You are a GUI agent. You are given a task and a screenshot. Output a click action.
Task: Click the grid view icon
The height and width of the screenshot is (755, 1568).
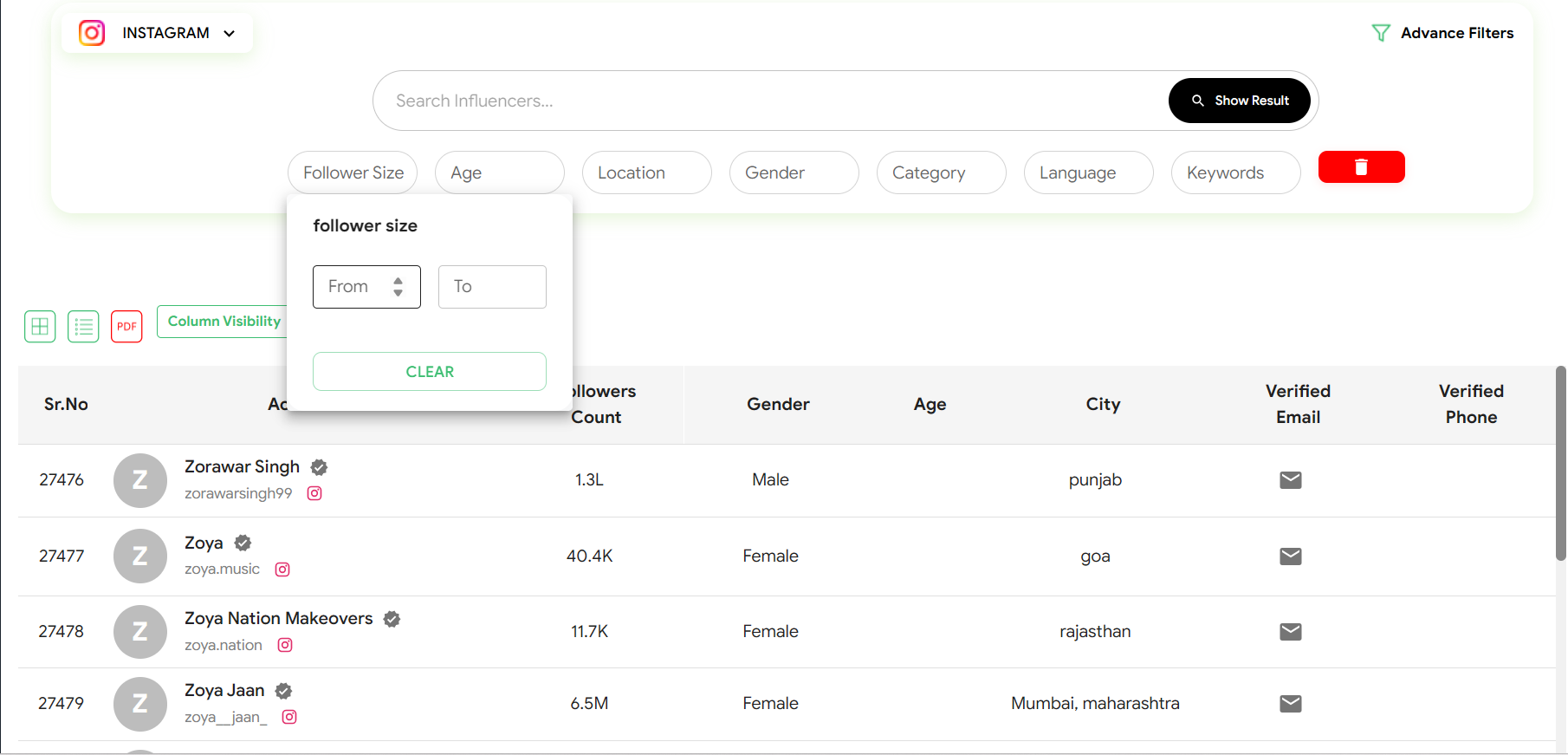coord(40,327)
